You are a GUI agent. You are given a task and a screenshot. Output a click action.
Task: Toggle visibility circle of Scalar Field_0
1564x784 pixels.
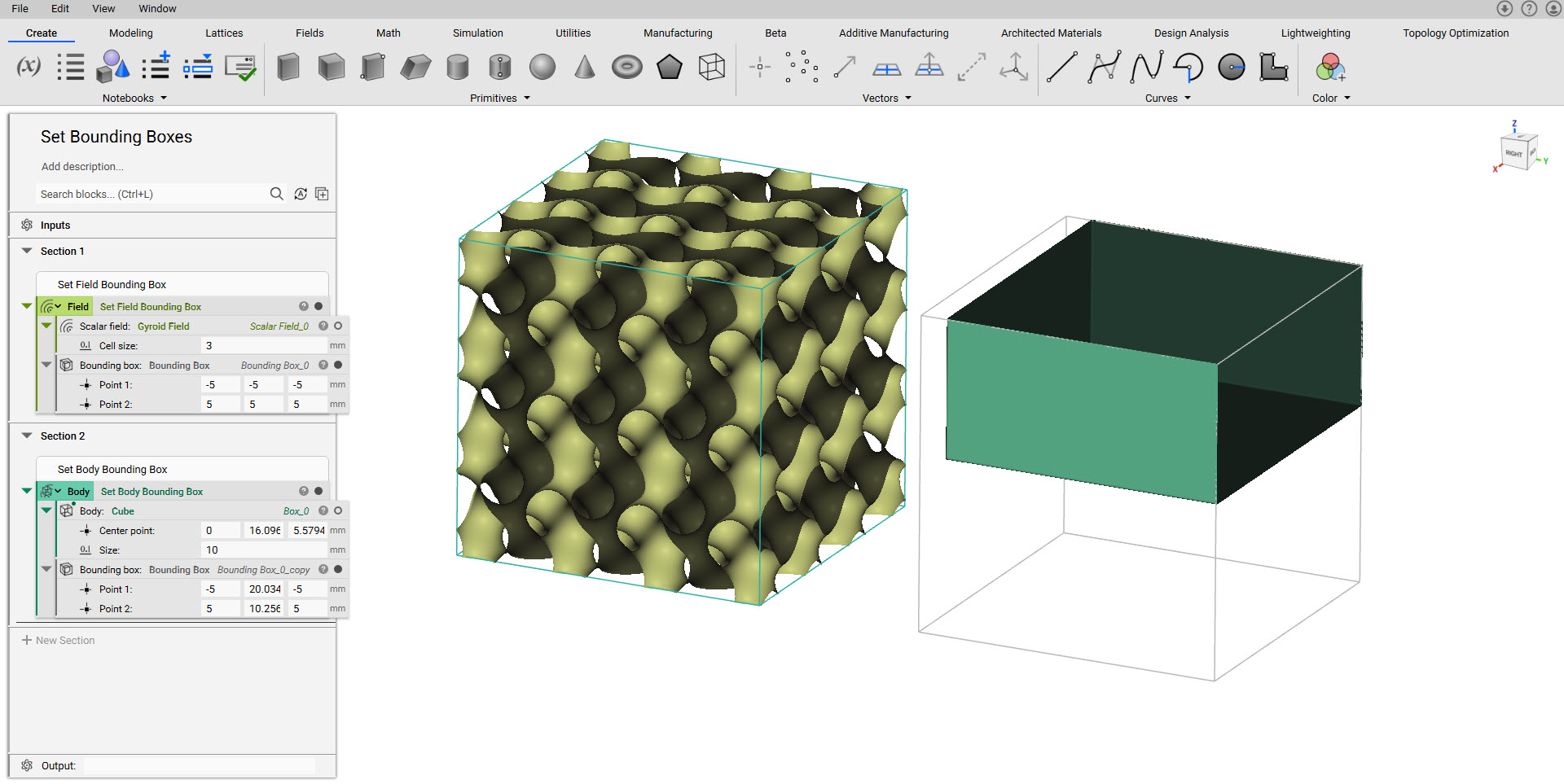(x=338, y=326)
